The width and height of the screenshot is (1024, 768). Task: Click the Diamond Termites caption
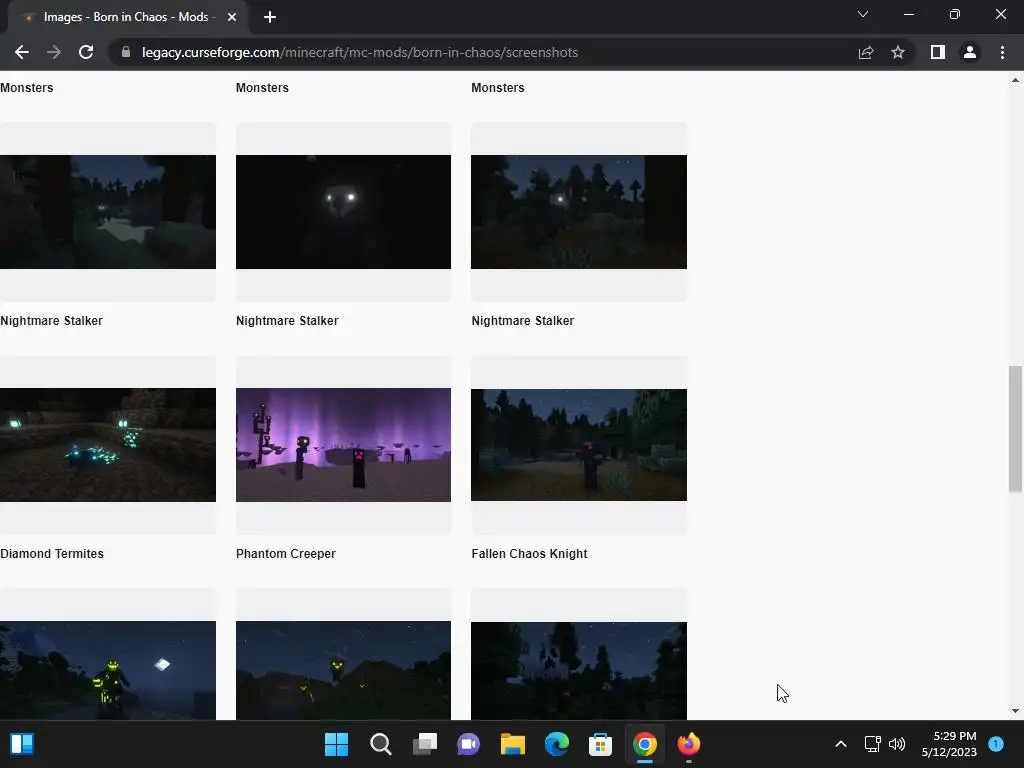[52, 554]
